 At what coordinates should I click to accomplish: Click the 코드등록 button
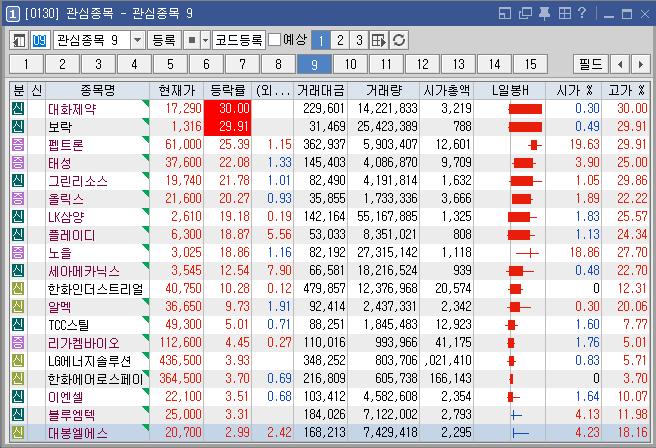238,41
